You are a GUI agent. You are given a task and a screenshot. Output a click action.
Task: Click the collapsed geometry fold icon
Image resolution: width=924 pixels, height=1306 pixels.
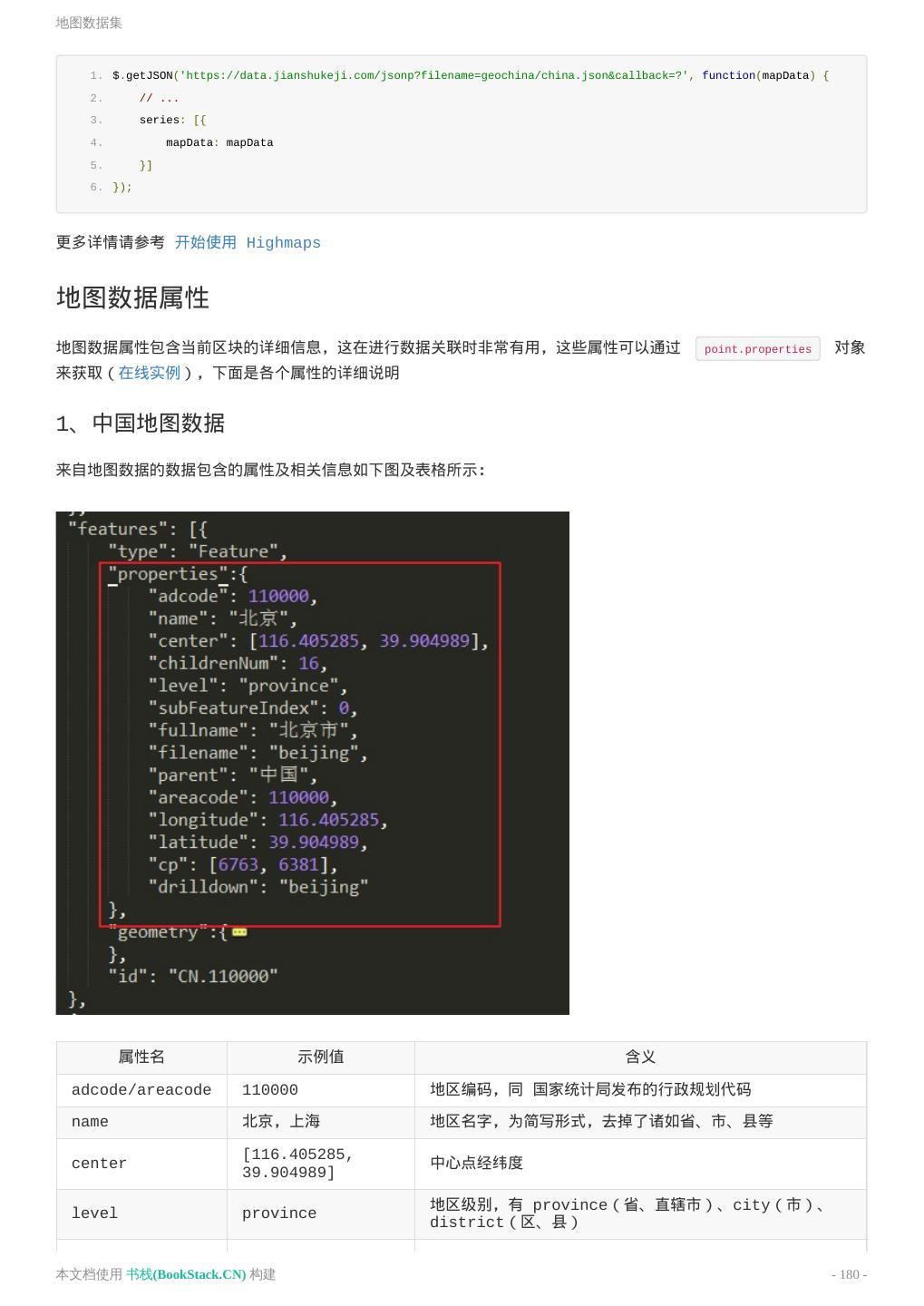click(x=239, y=931)
